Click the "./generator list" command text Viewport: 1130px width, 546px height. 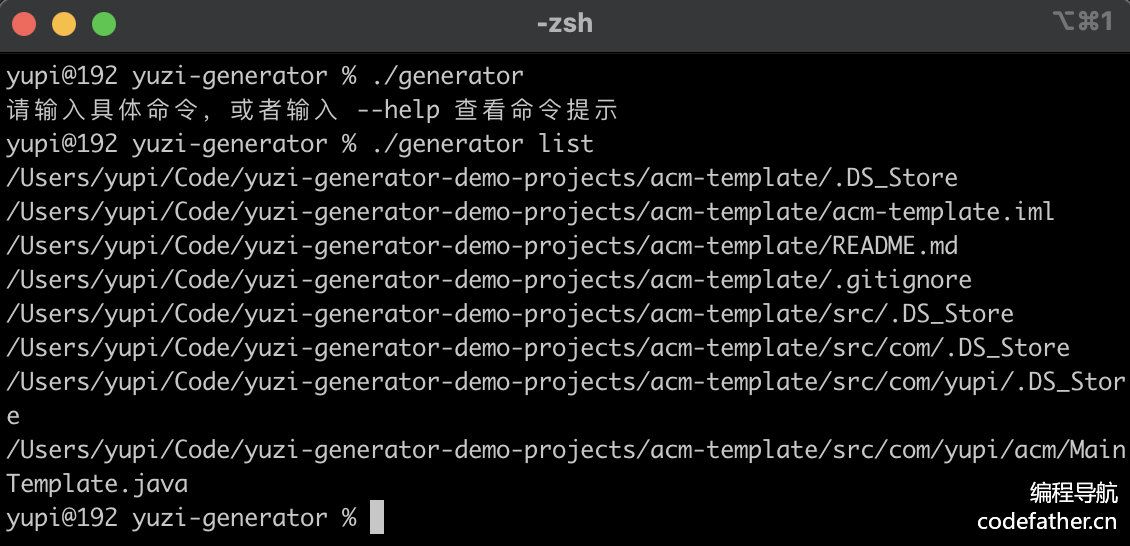(x=481, y=144)
